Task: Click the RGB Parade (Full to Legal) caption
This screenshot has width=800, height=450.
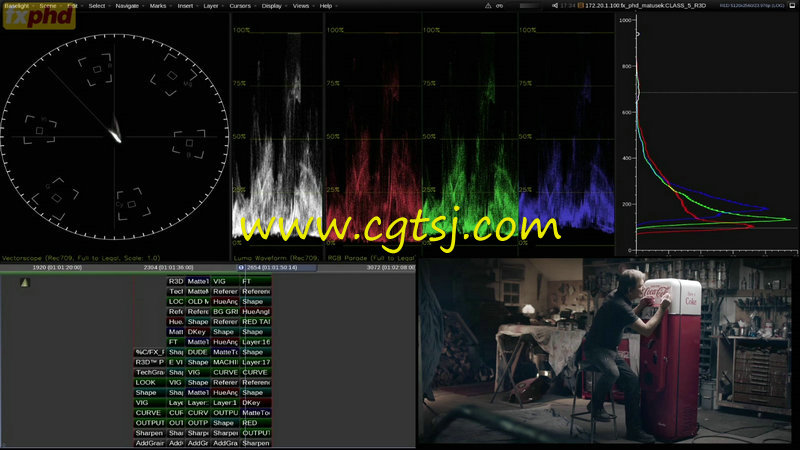Action: pyautogui.click(x=371, y=258)
